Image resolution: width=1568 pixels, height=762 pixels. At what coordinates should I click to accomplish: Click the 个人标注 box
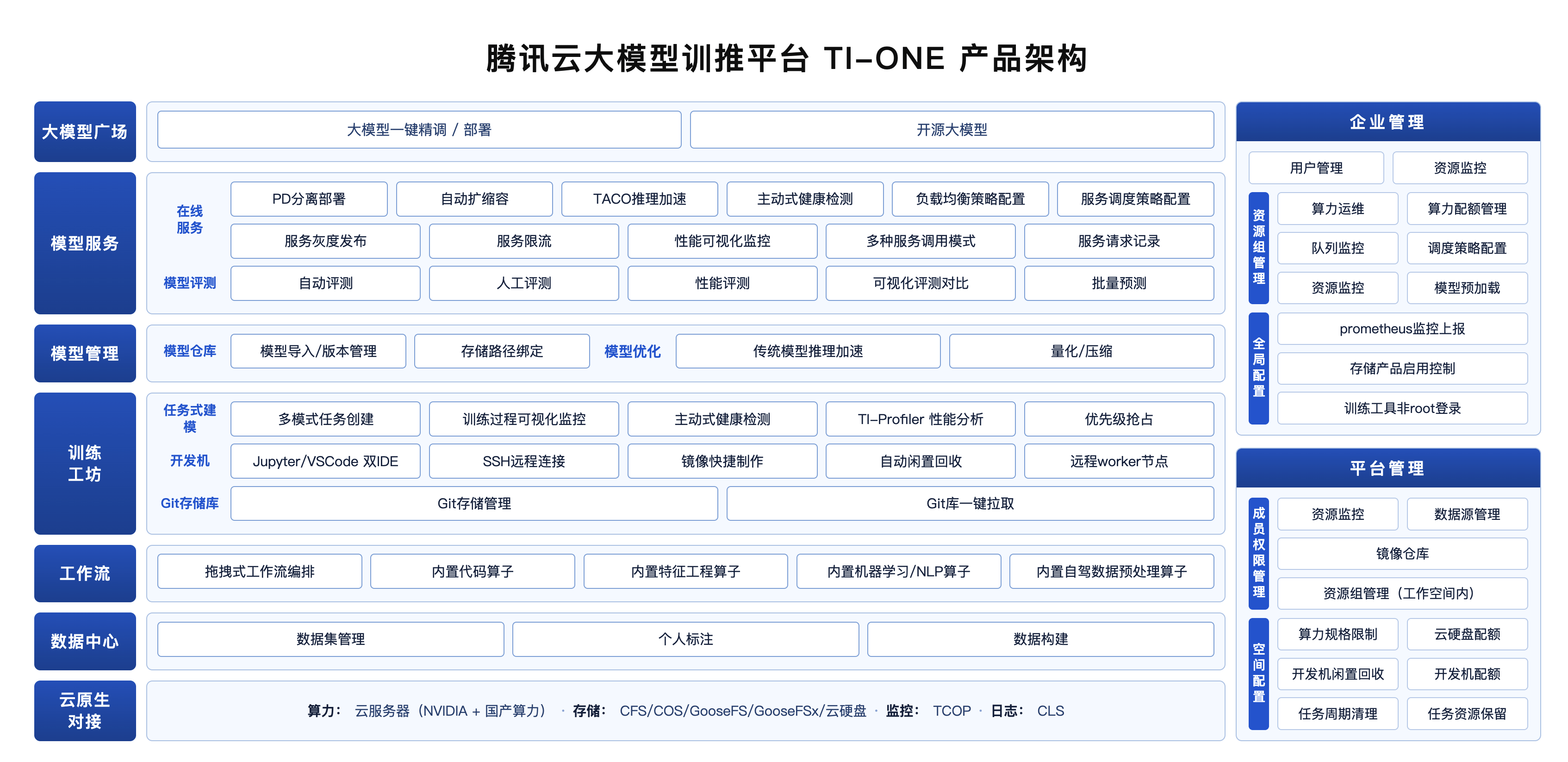pyautogui.click(x=685, y=639)
